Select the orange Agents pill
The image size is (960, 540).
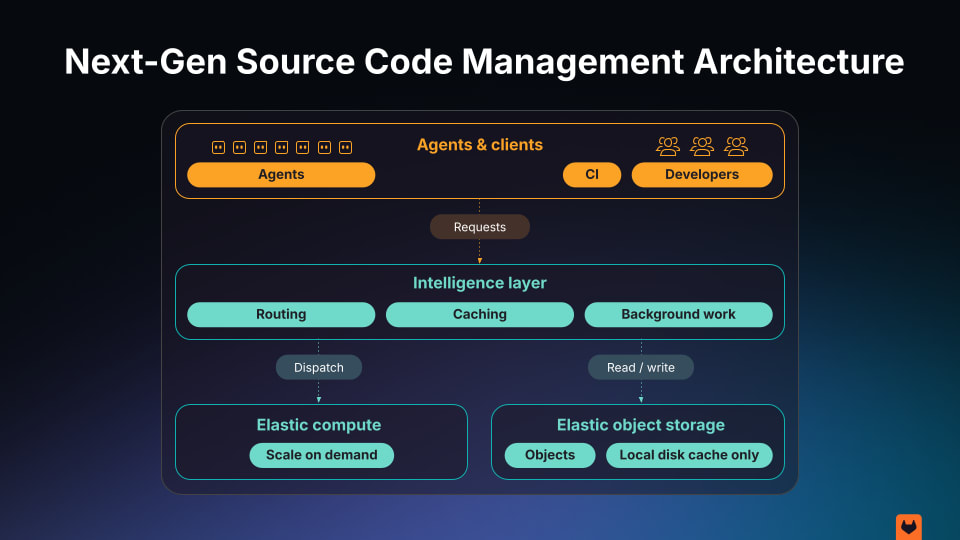tap(281, 174)
